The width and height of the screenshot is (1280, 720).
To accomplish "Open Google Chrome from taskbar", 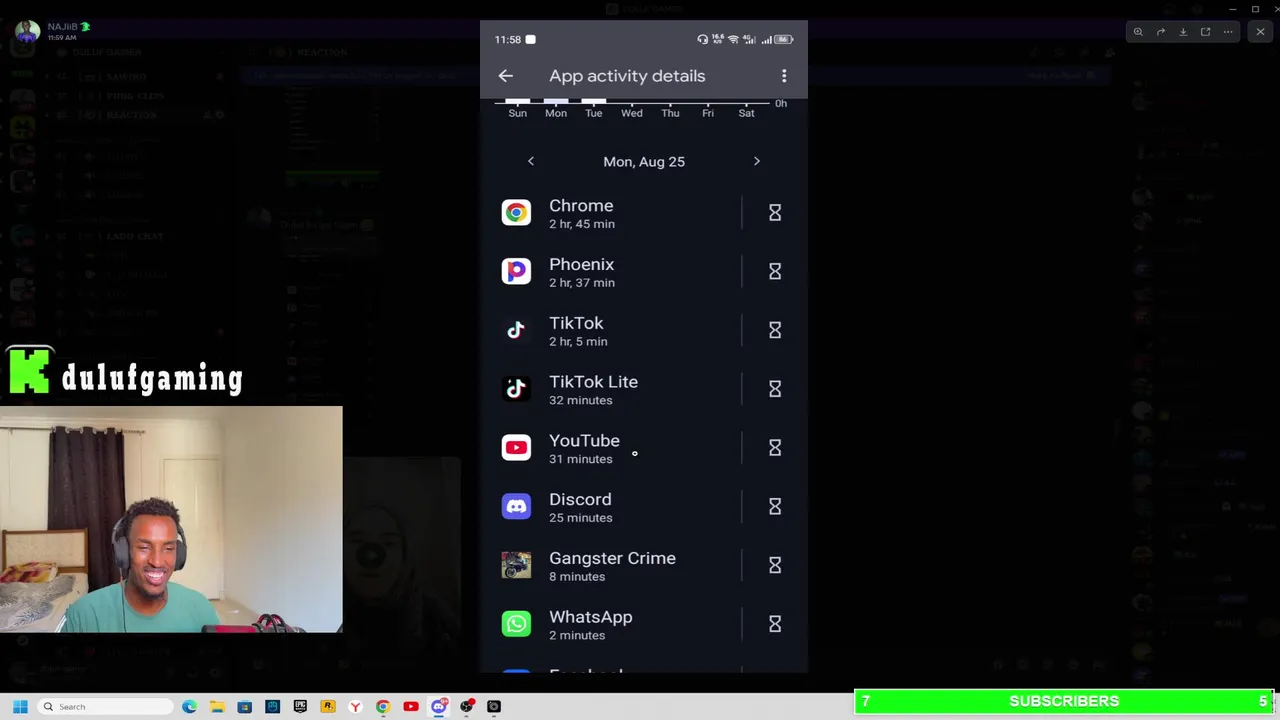I will point(383,707).
